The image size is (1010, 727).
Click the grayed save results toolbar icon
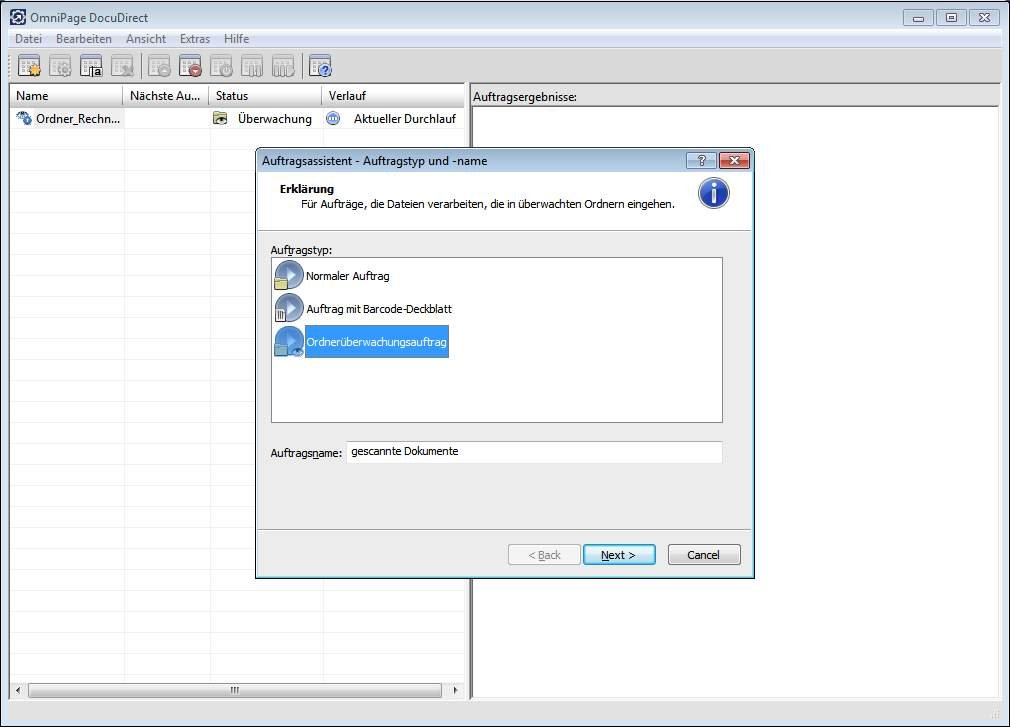tap(283, 66)
